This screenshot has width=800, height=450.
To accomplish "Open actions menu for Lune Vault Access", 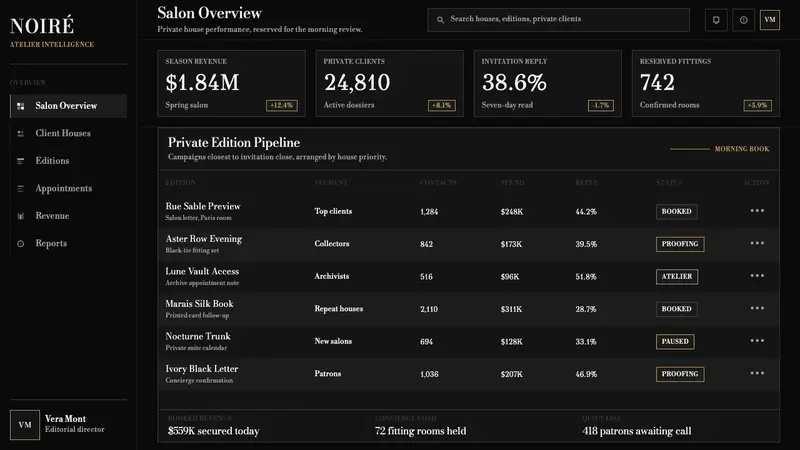I will [x=757, y=276].
